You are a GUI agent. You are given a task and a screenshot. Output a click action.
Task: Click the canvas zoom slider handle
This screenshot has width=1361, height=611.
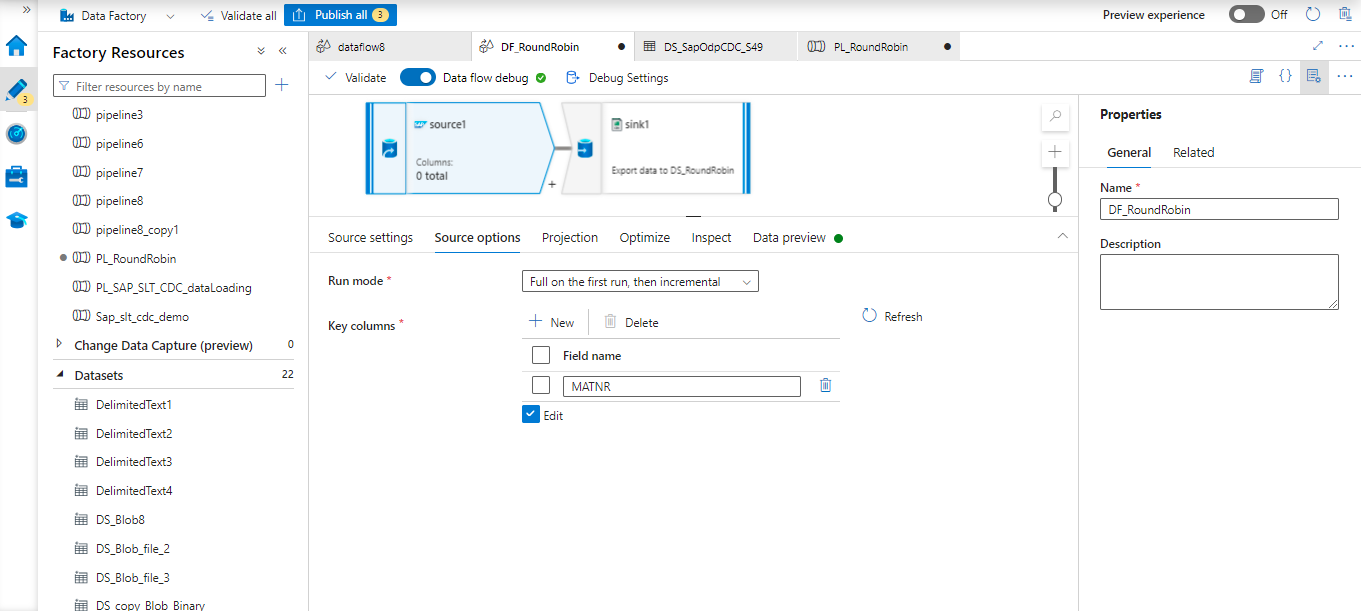(x=1054, y=200)
